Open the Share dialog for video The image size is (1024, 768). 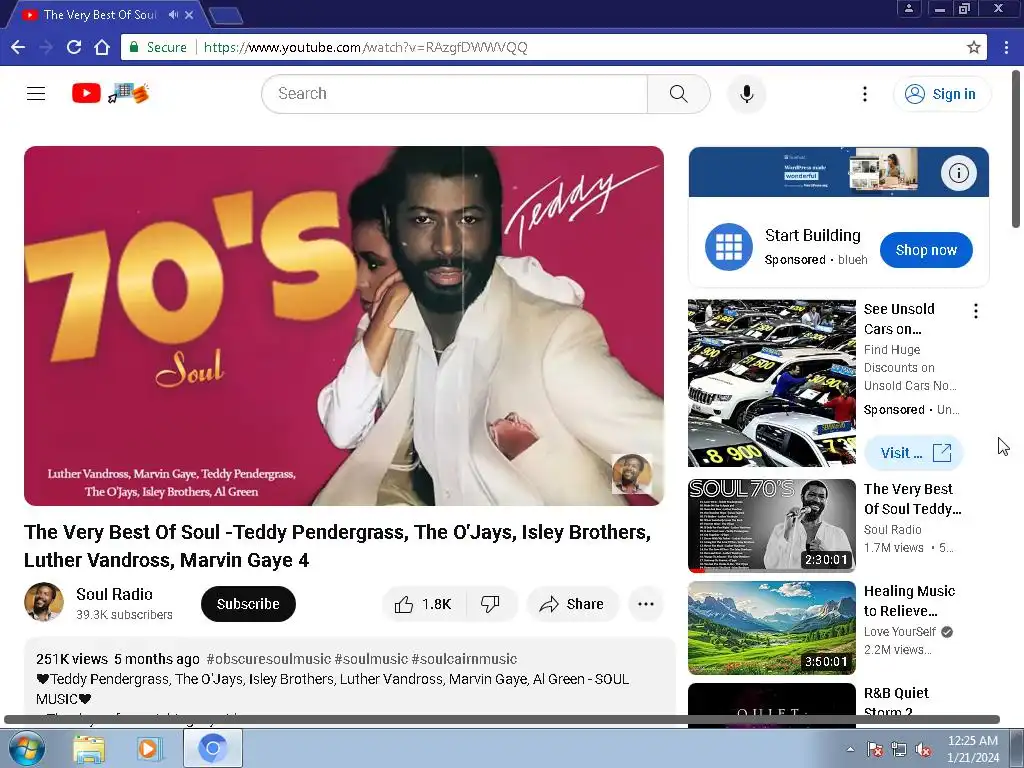[x=571, y=604]
